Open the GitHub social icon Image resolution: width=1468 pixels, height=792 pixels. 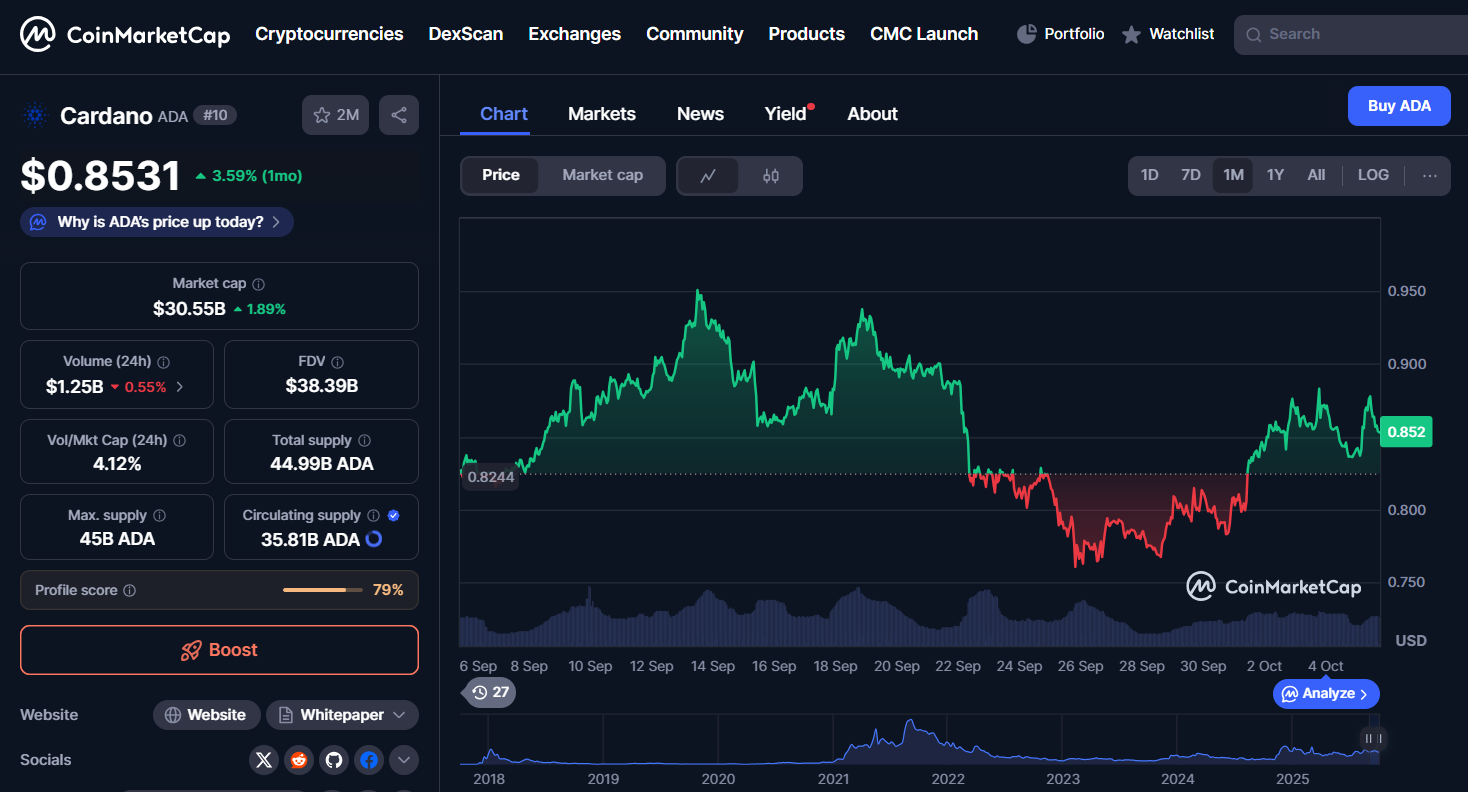click(x=334, y=760)
